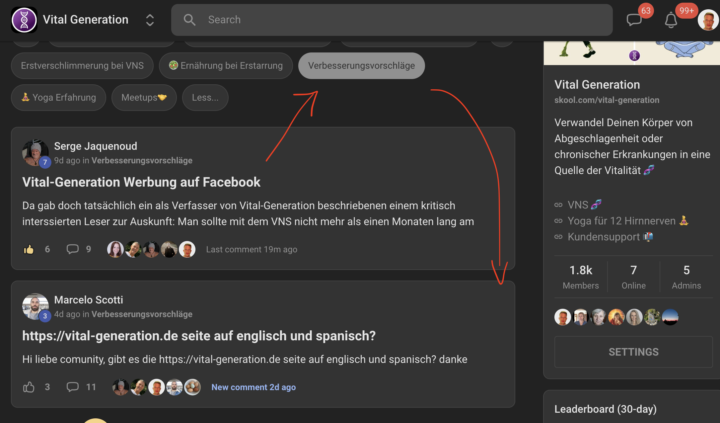Expand the community switcher arrows
Screen dimensions: 720x423
[150, 20]
